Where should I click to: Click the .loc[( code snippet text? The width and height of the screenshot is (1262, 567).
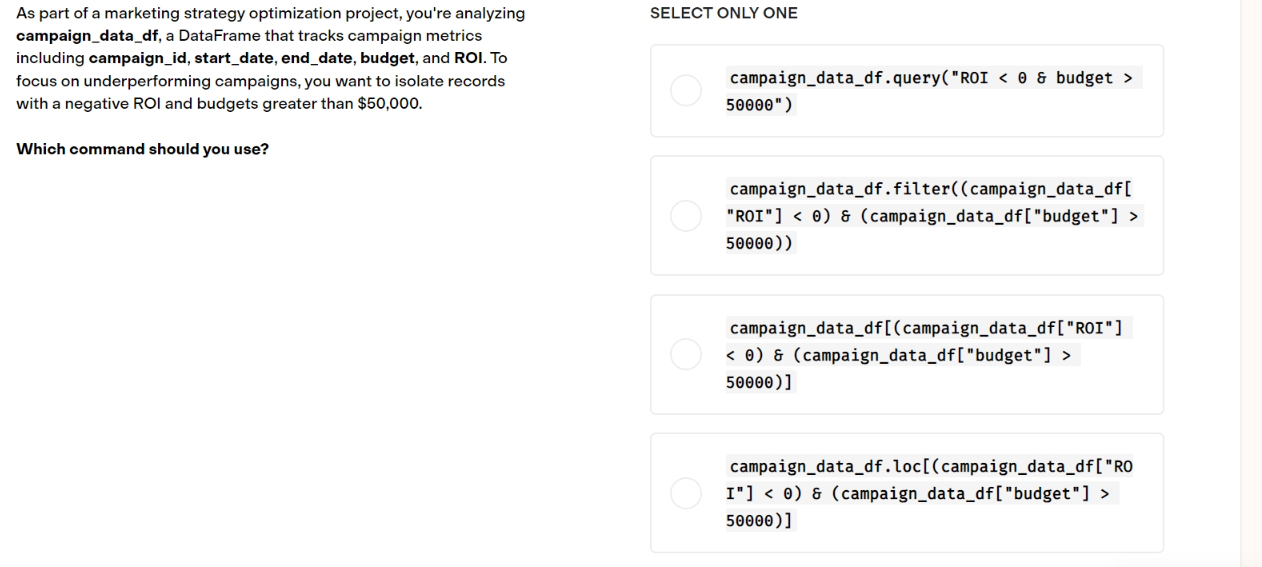pos(914,467)
